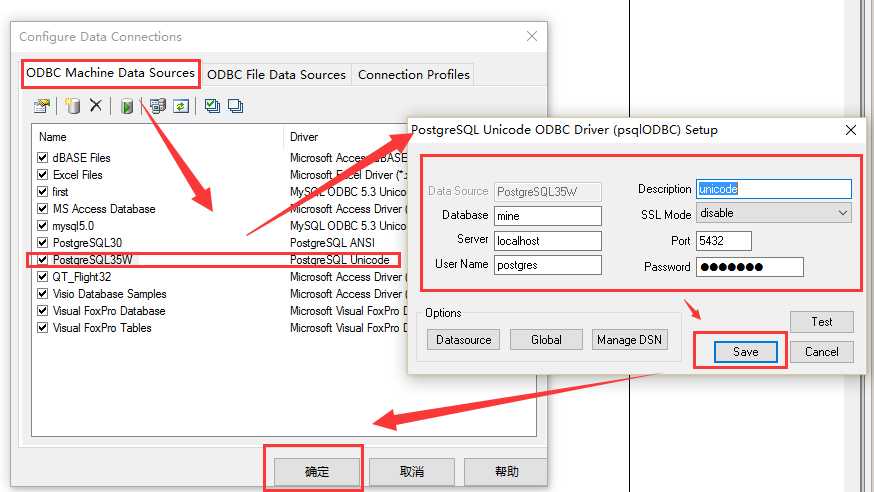
Task: Click the check all icon in the toolbar
Action: [212, 106]
